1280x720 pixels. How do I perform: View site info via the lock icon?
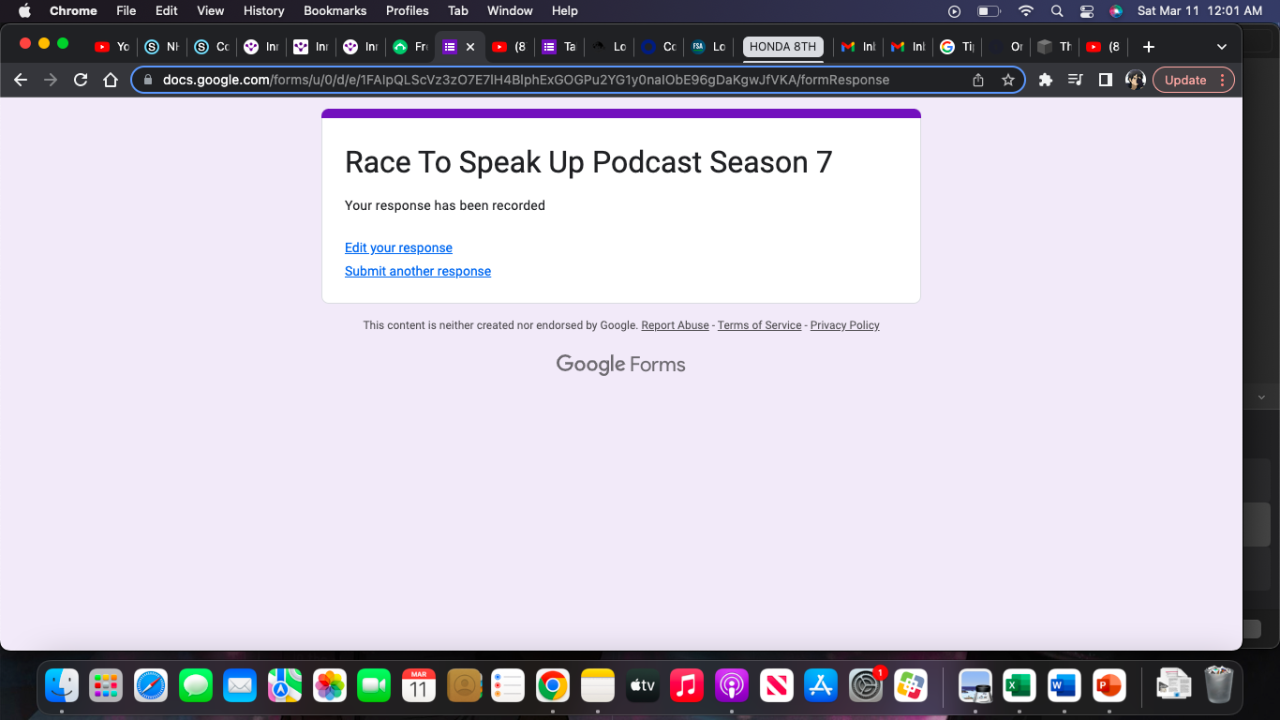[148, 80]
